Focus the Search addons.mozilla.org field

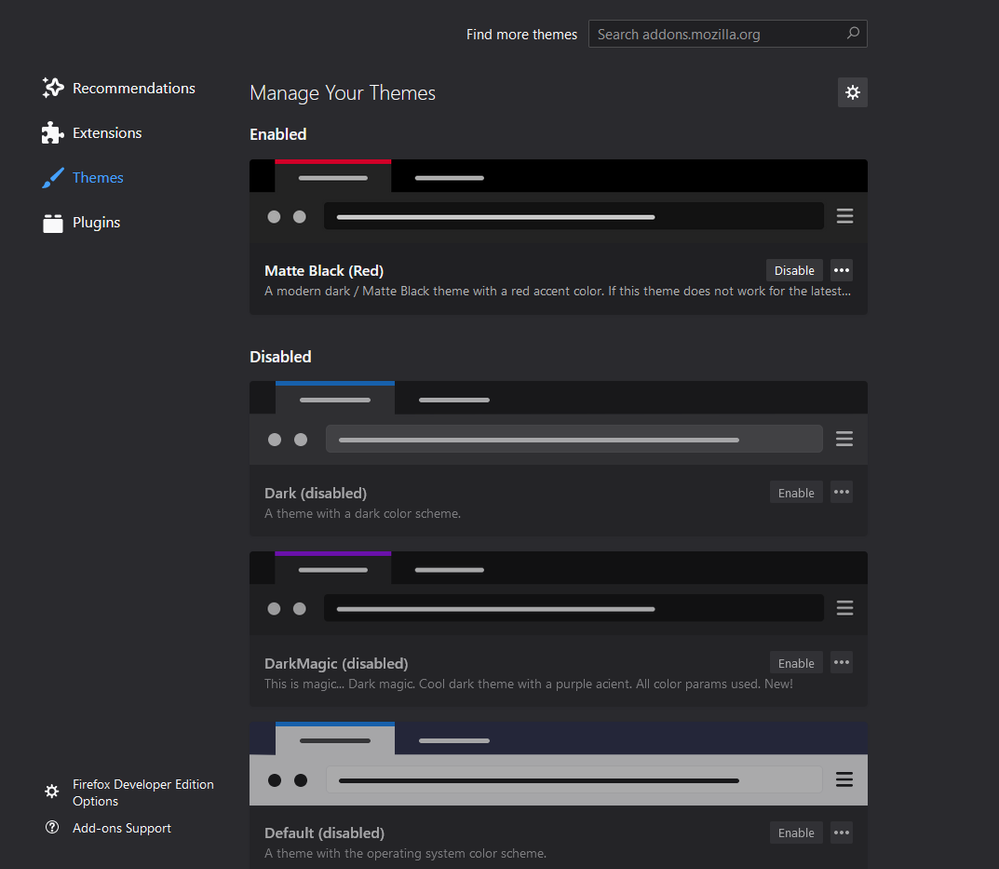click(728, 34)
